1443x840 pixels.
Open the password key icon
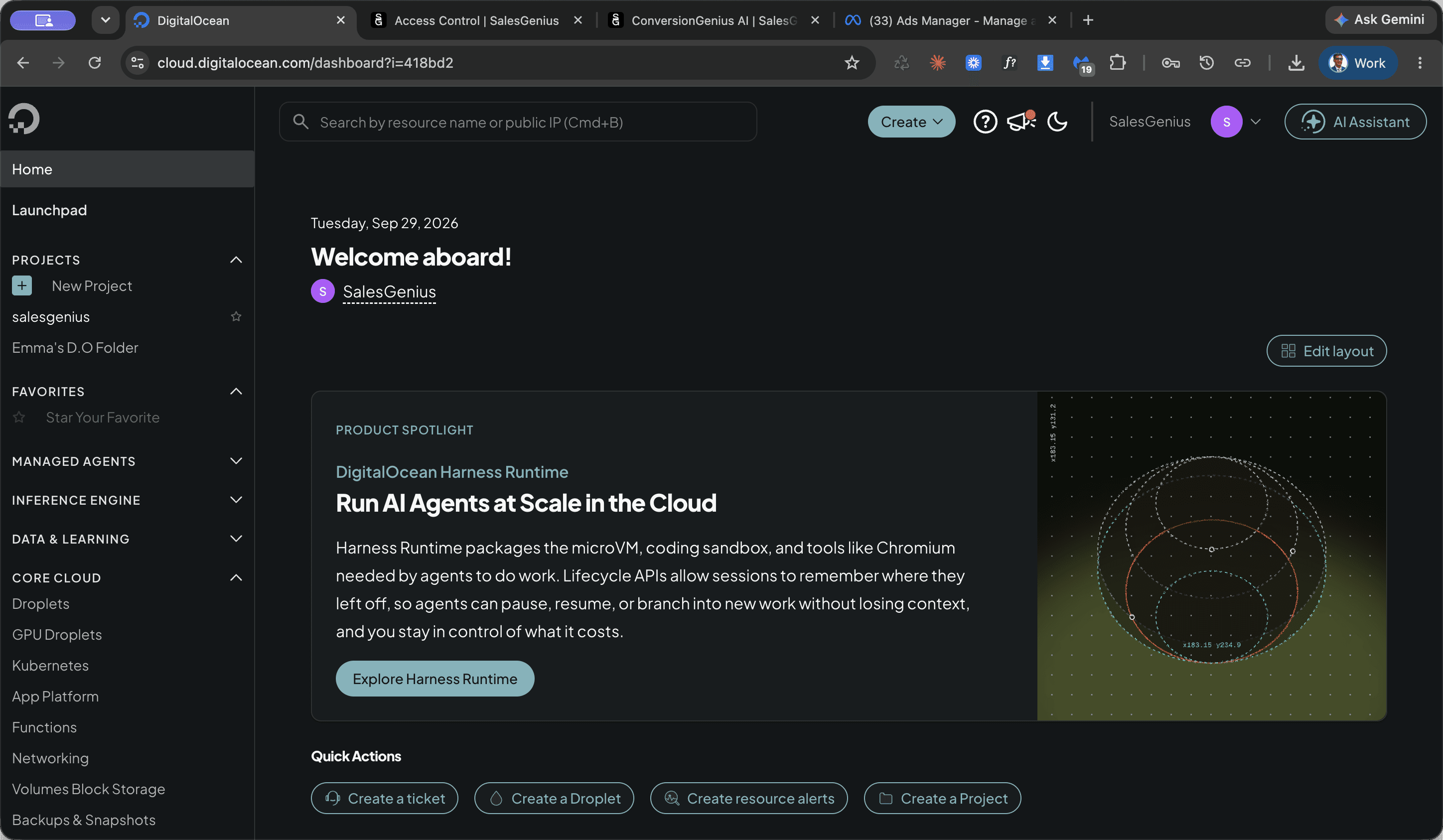[1170, 62]
